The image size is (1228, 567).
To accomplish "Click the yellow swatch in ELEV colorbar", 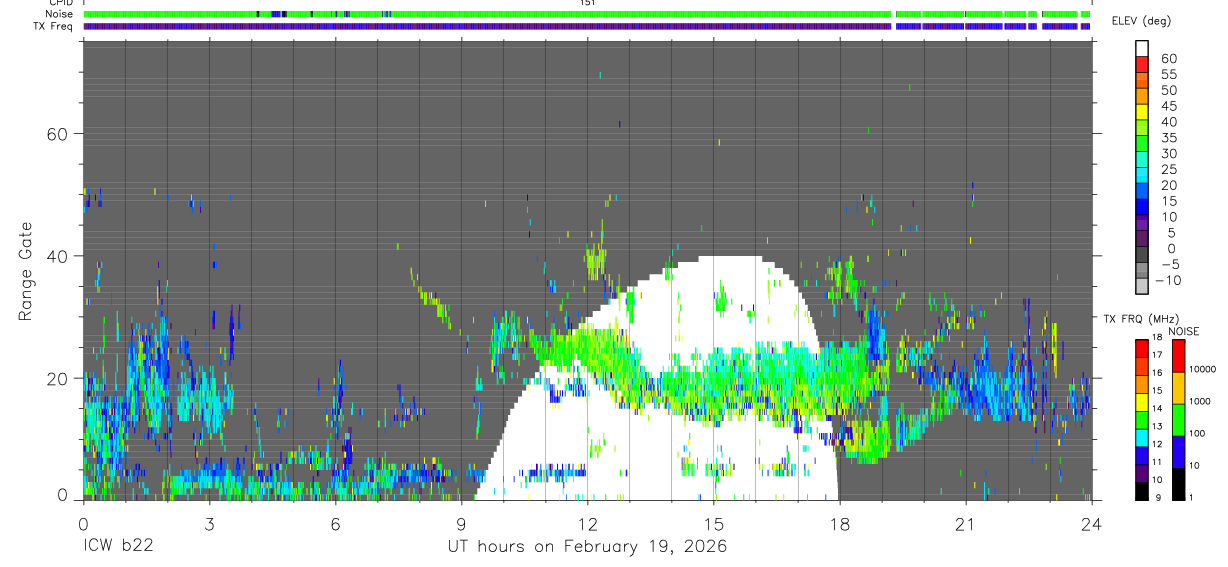I will tap(1141, 112).
